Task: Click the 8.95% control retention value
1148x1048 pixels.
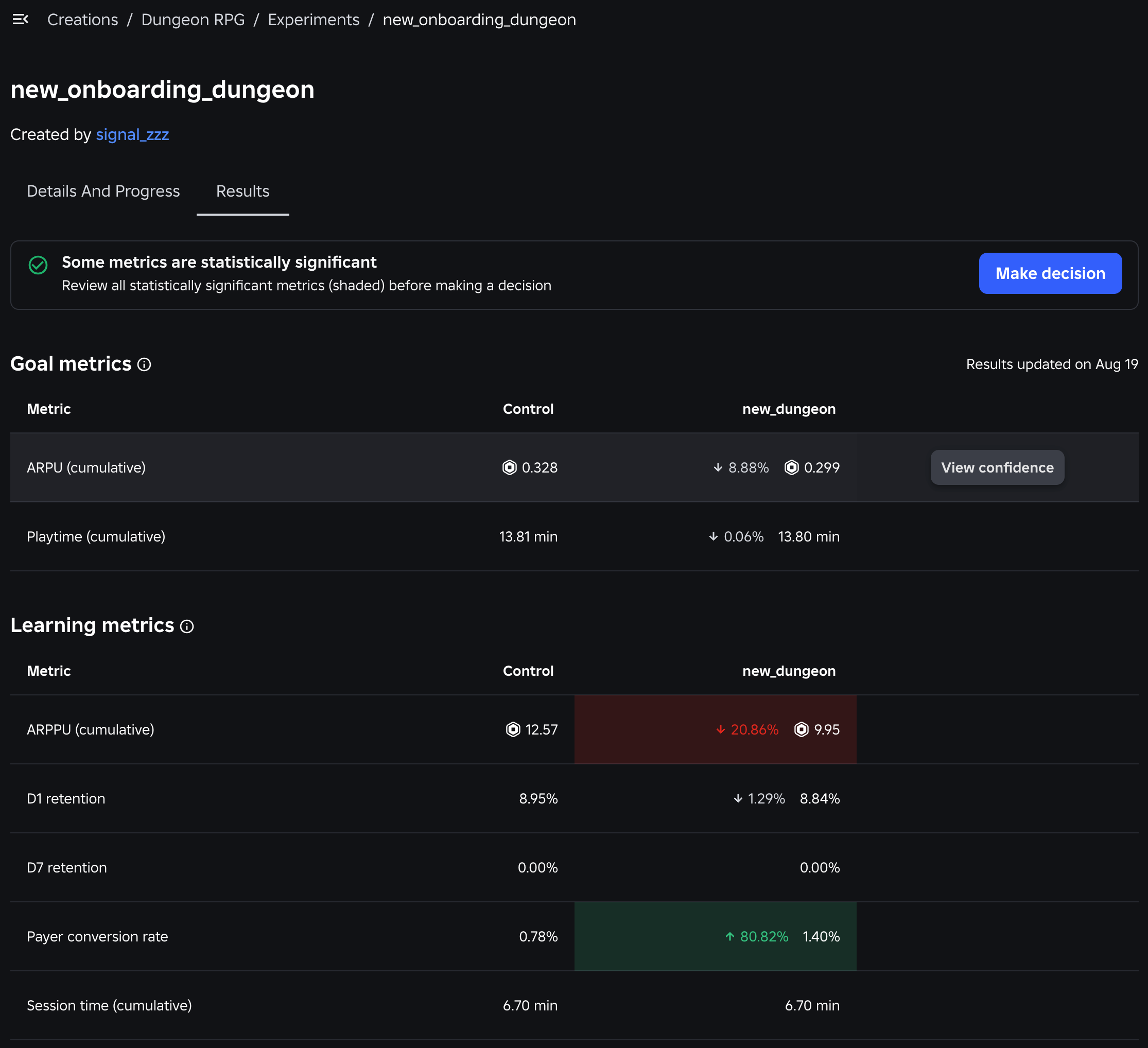Action: [x=538, y=799]
